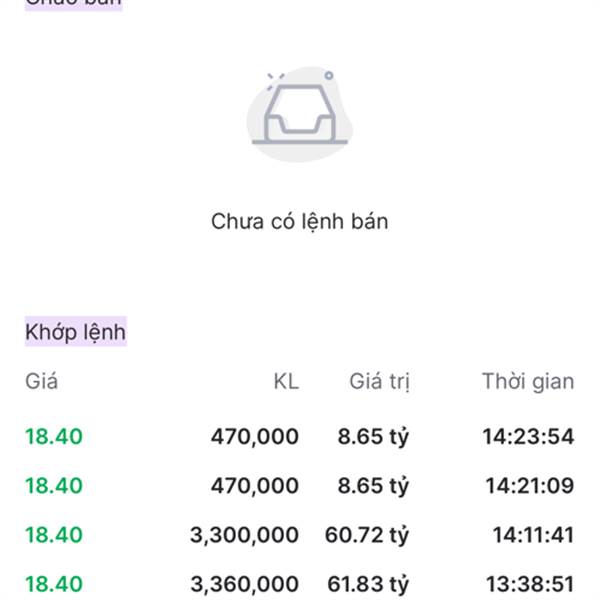Click the 3,300,000 volume cell
The width and height of the screenshot is (600, 600).
coord(244,535)
